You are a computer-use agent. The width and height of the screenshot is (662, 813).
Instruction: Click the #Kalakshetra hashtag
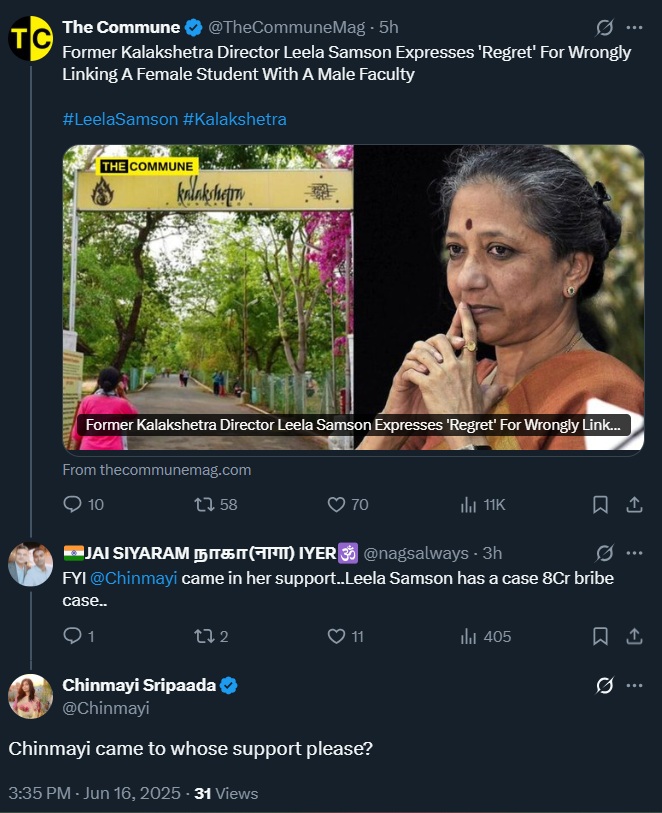pos(235,119)
